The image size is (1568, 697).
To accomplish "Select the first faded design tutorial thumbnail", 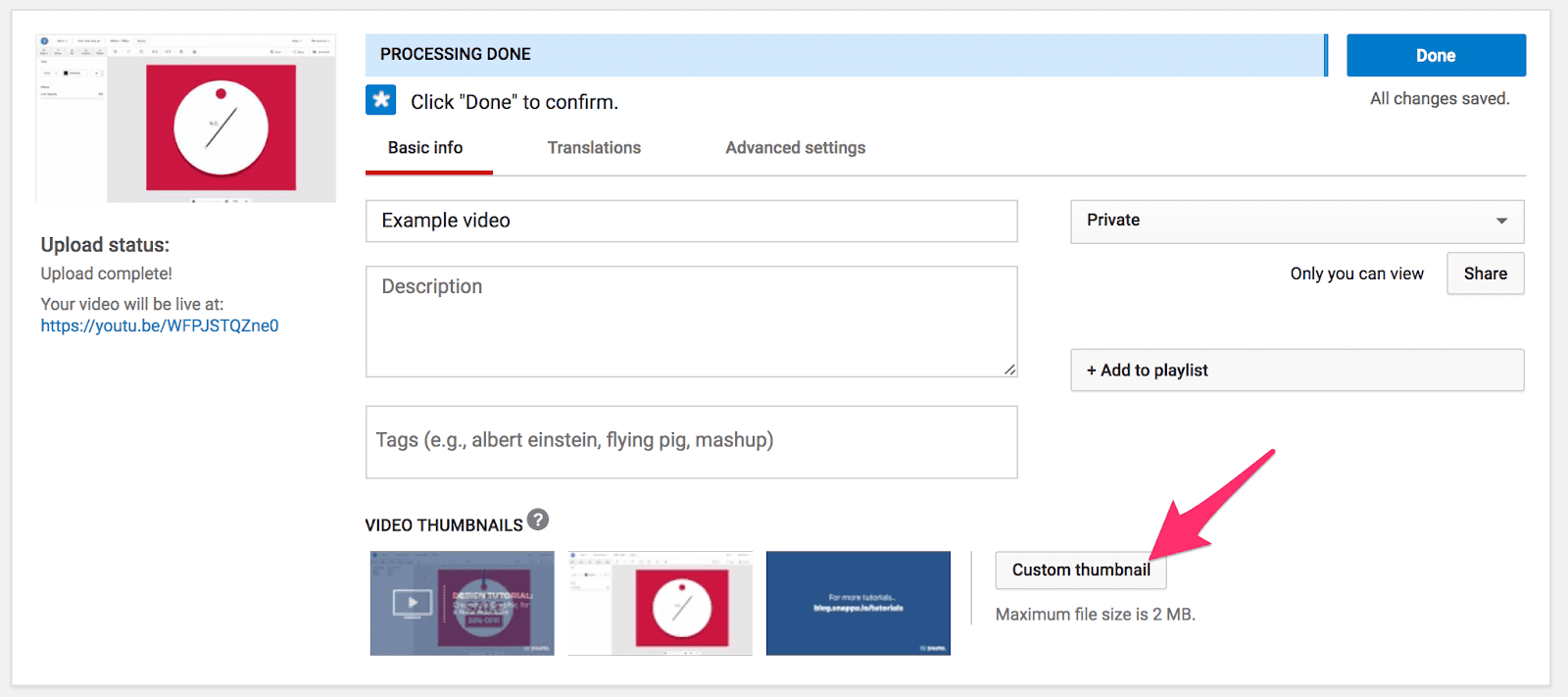I will point(462,603).
